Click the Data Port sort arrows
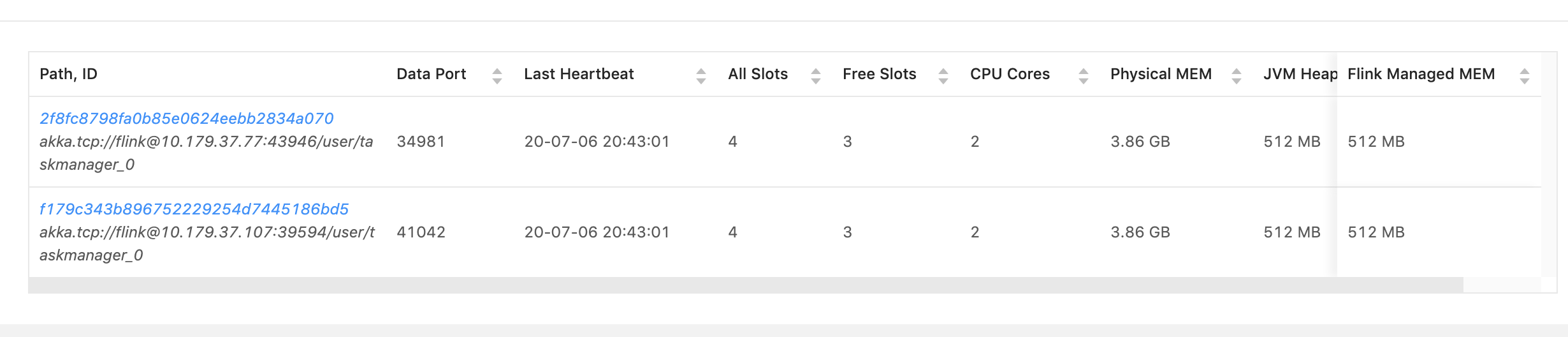 [x=497, y=76]
